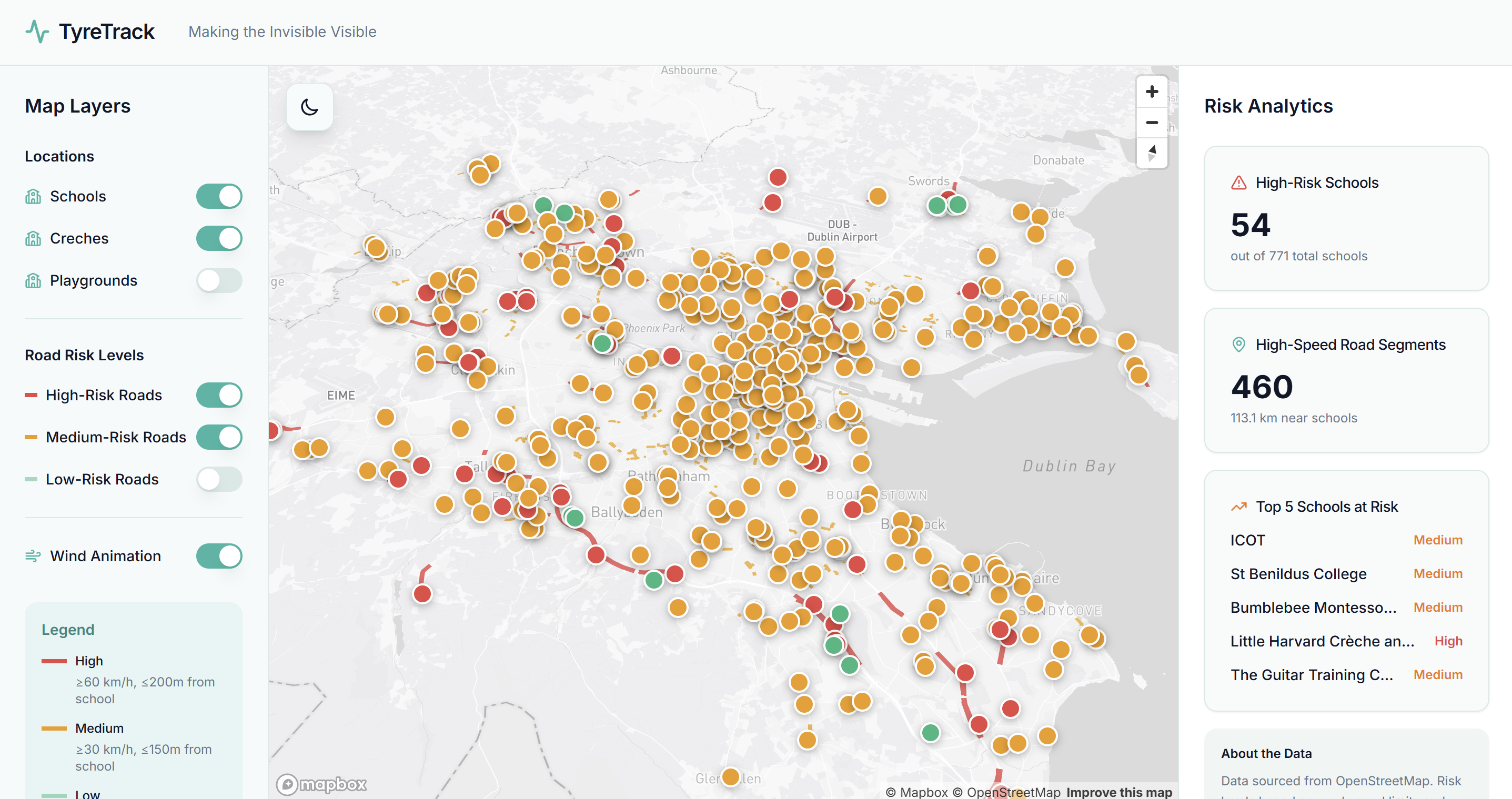Viewport: 1512px width, 799px height.
Task: Enable the Playgrounds layer
Action: 219,280
